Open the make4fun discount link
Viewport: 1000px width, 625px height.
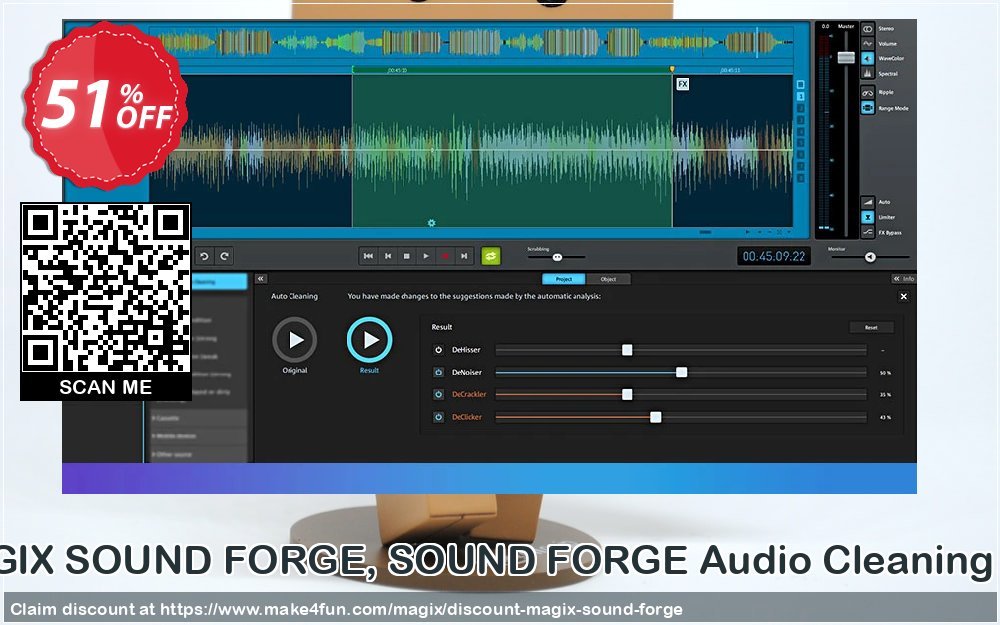421,609
